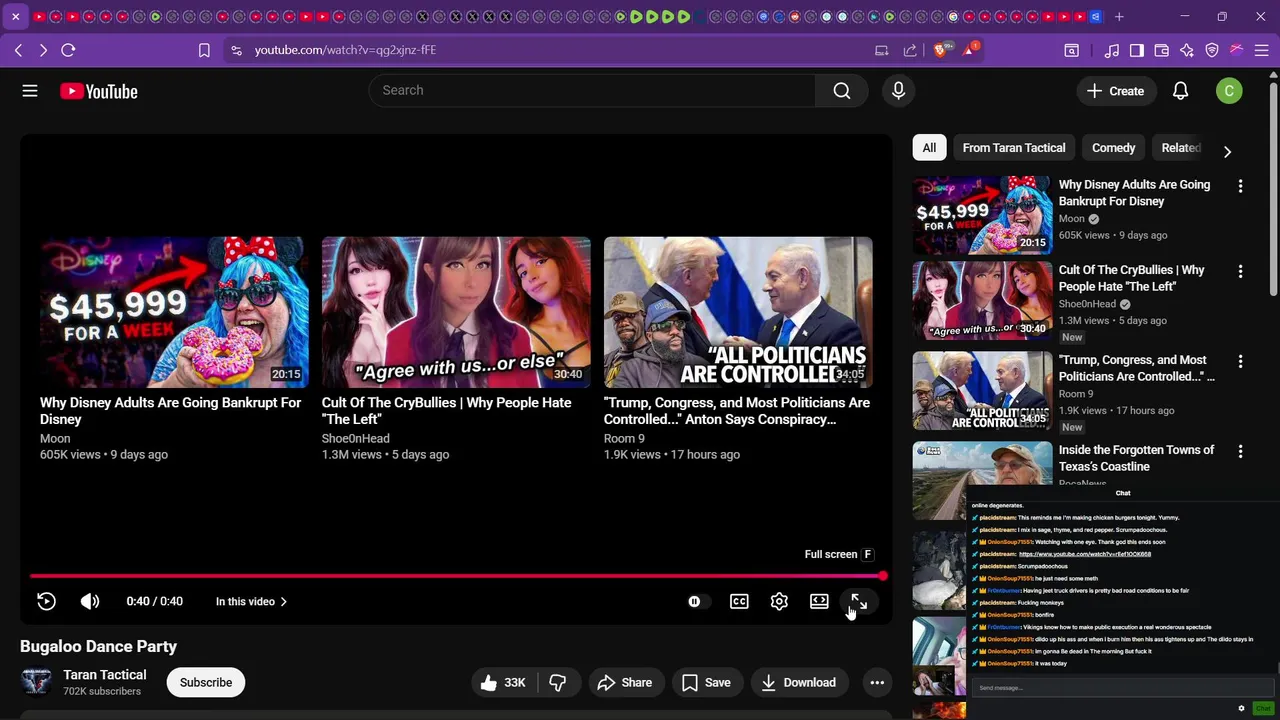Screen dimensions: 1280x720
Task: Click the green Chat send button
Action: click(x=1263, y=708)
